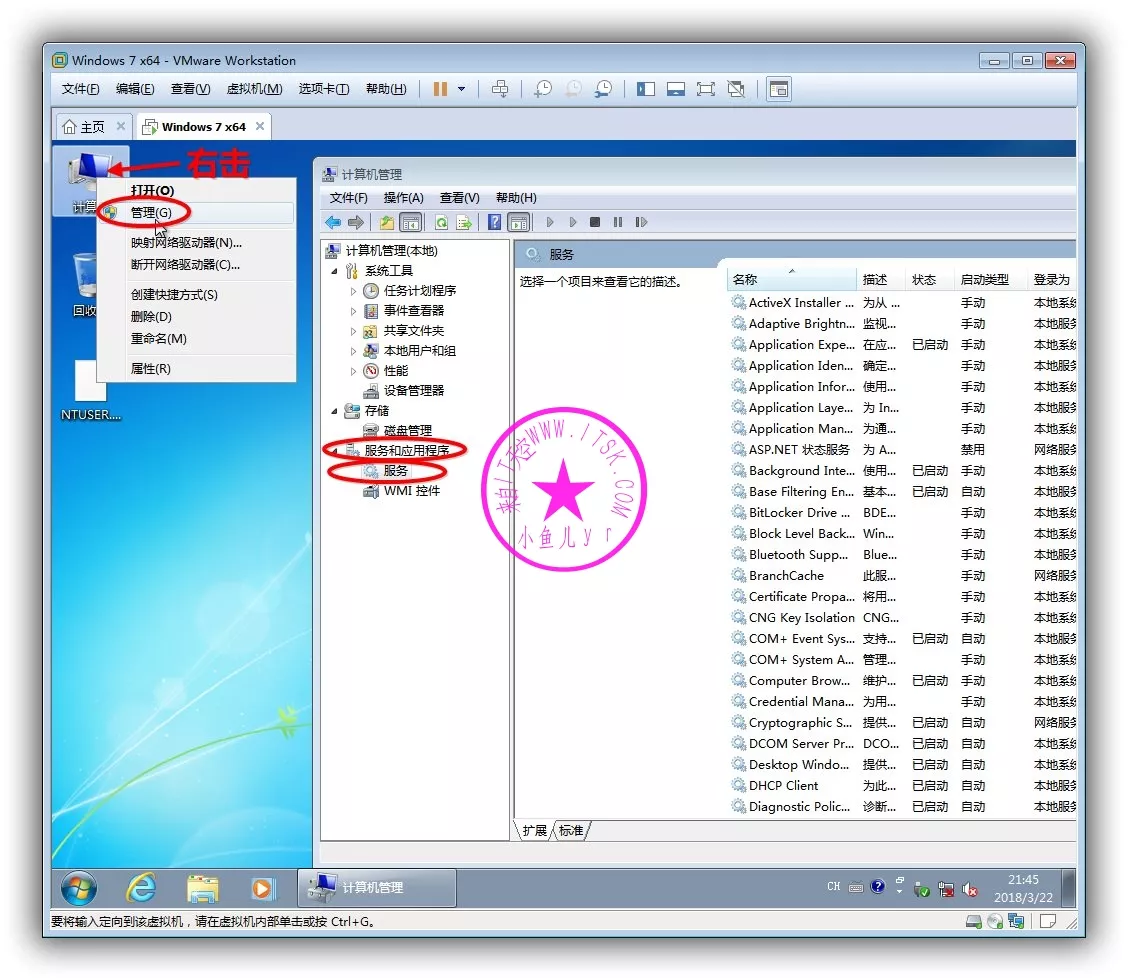Expand the 事件查看器 tree node
This screenshot has width=1128, height=980.
353,311
